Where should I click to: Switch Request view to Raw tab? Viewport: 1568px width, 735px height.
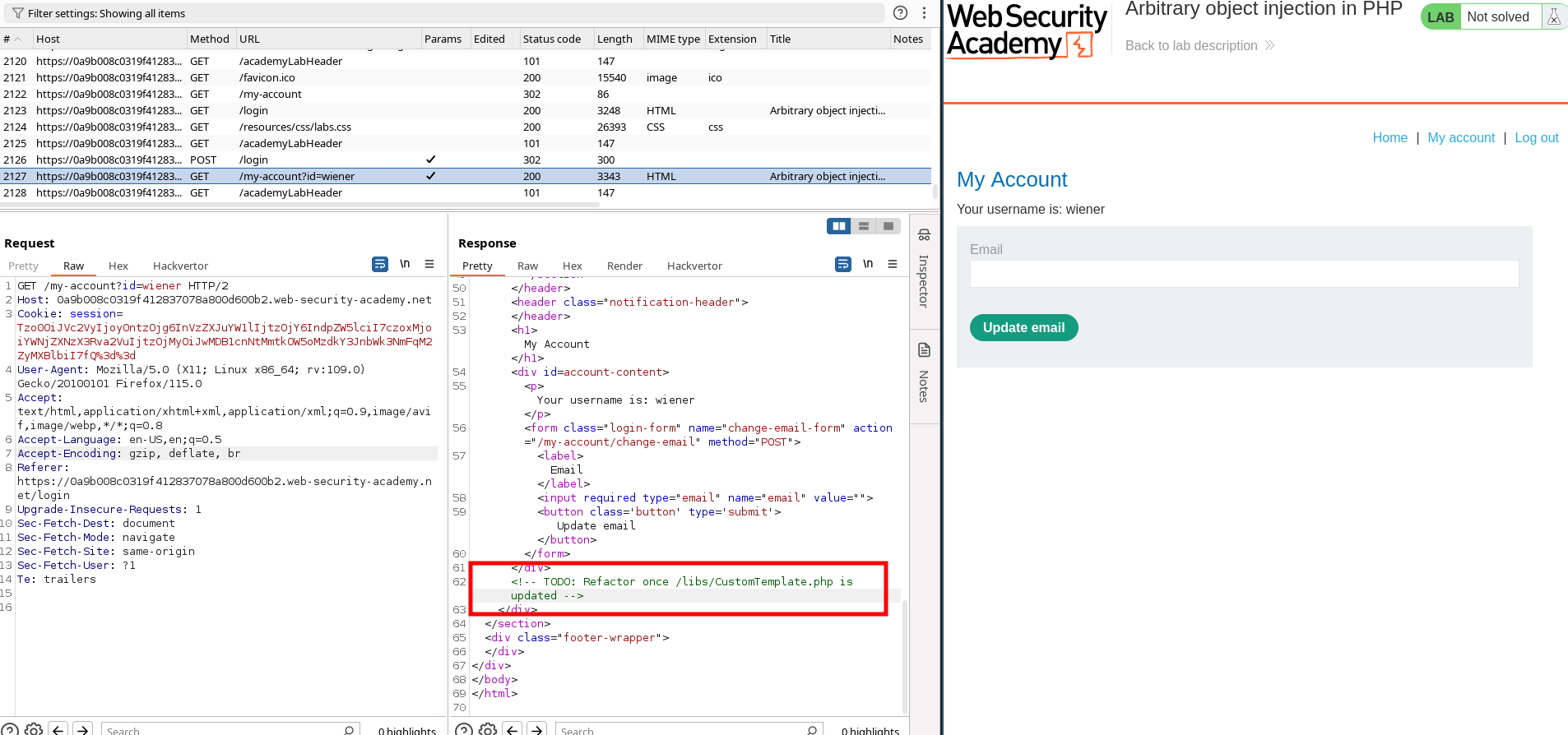tap(73, 266)
